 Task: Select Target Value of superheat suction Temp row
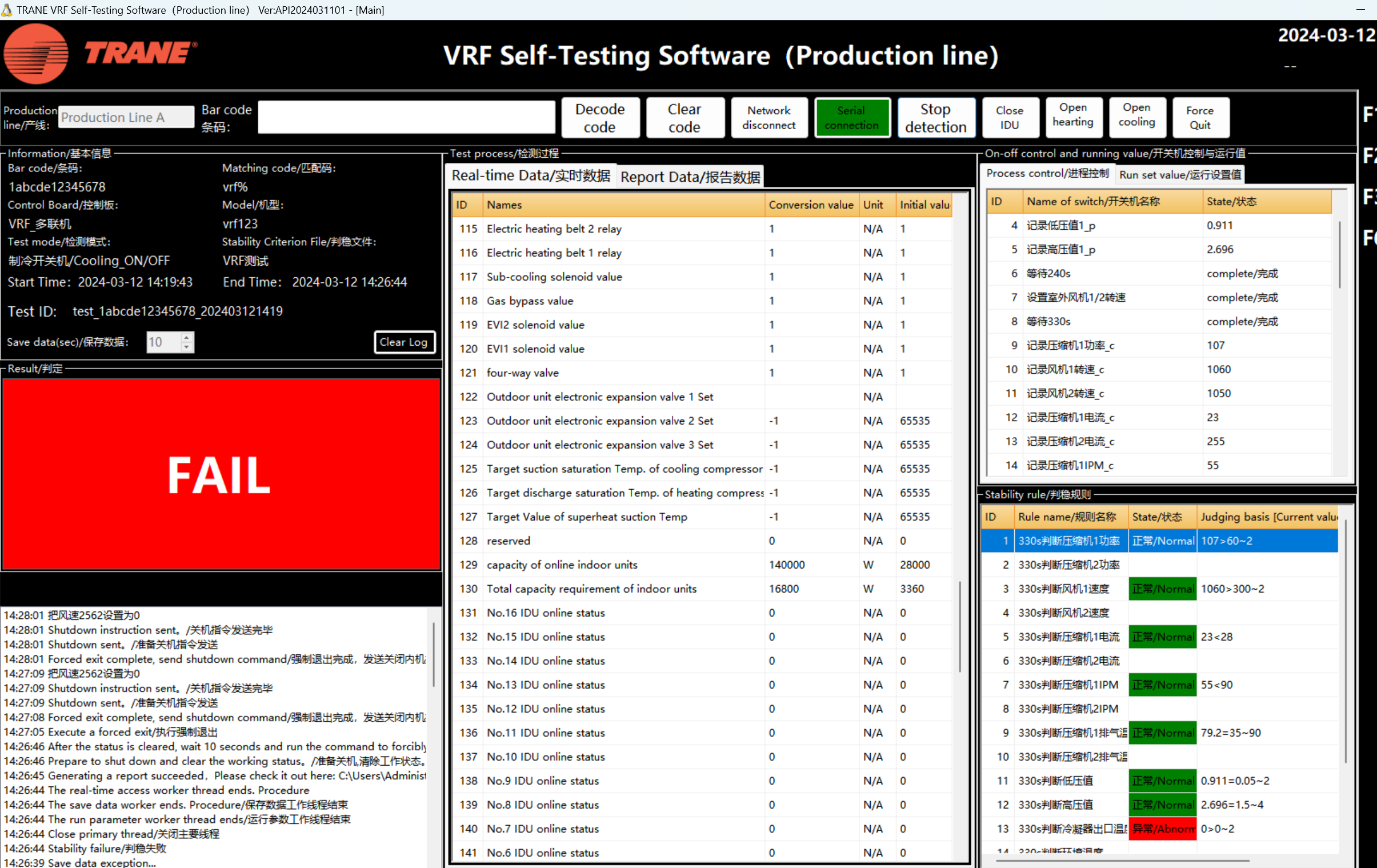703,517
